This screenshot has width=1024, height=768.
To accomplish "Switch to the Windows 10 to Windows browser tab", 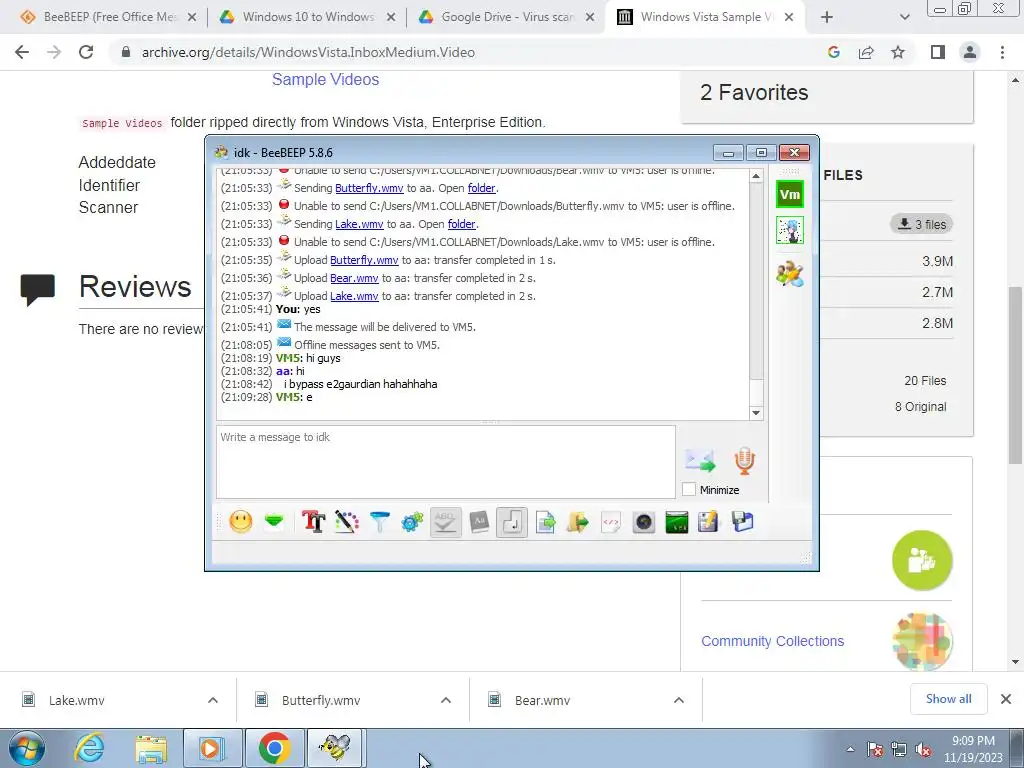I will click(x=308, y=17).
